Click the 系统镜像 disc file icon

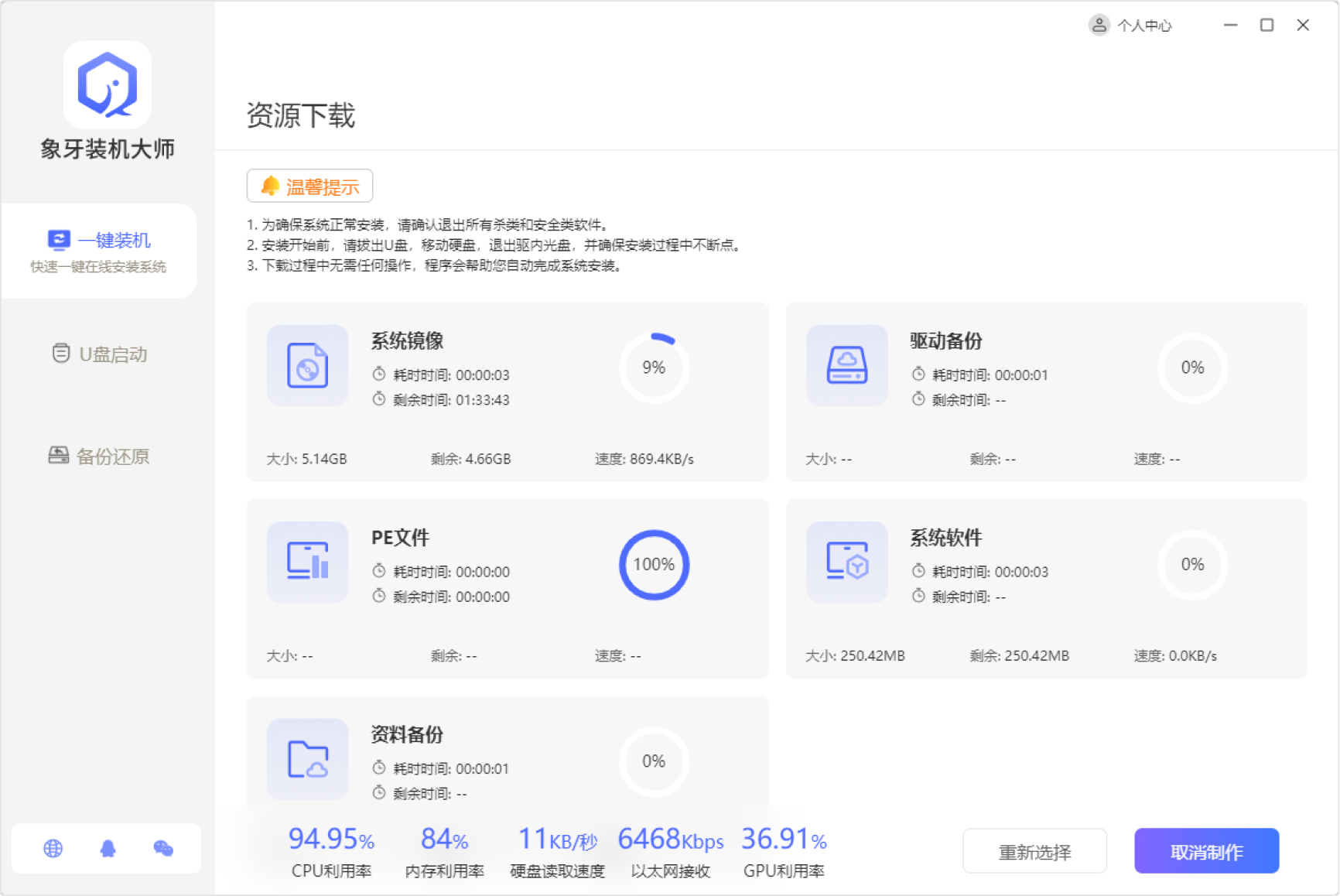pos(307,365)
